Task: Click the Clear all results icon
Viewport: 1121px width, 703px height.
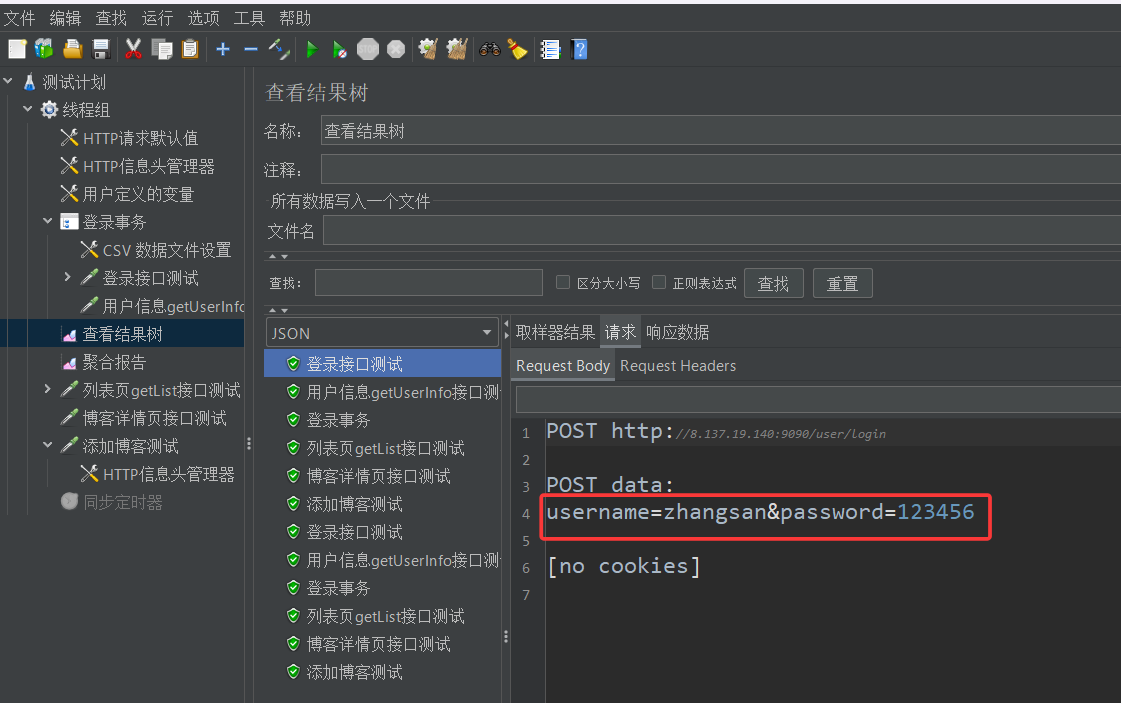Action: tap(457, 49)
